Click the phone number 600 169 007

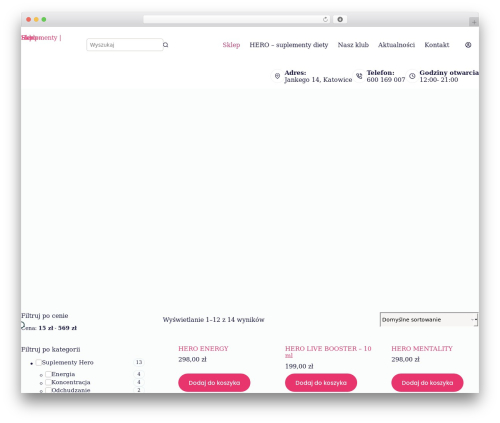tap(386, 80)
